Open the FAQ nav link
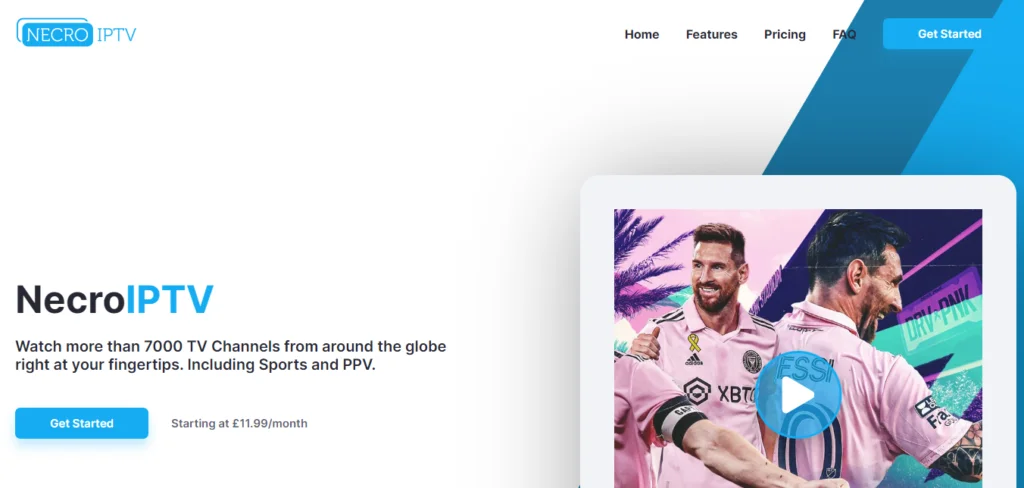The image size is (1024, 488). tap(844, 35)
